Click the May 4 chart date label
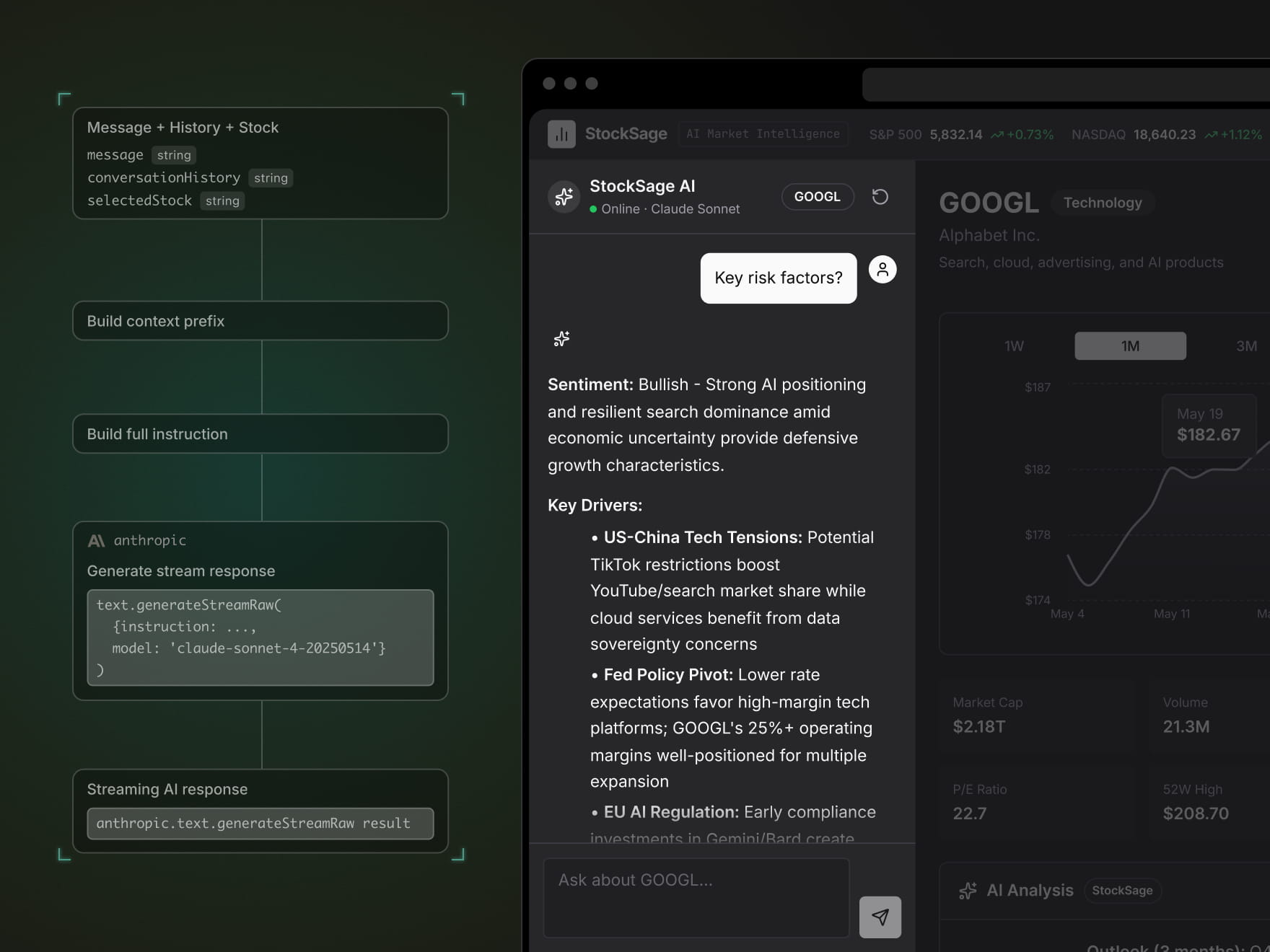The image size is (1270, 952). pyautogui.click(x=1067, y=614)
